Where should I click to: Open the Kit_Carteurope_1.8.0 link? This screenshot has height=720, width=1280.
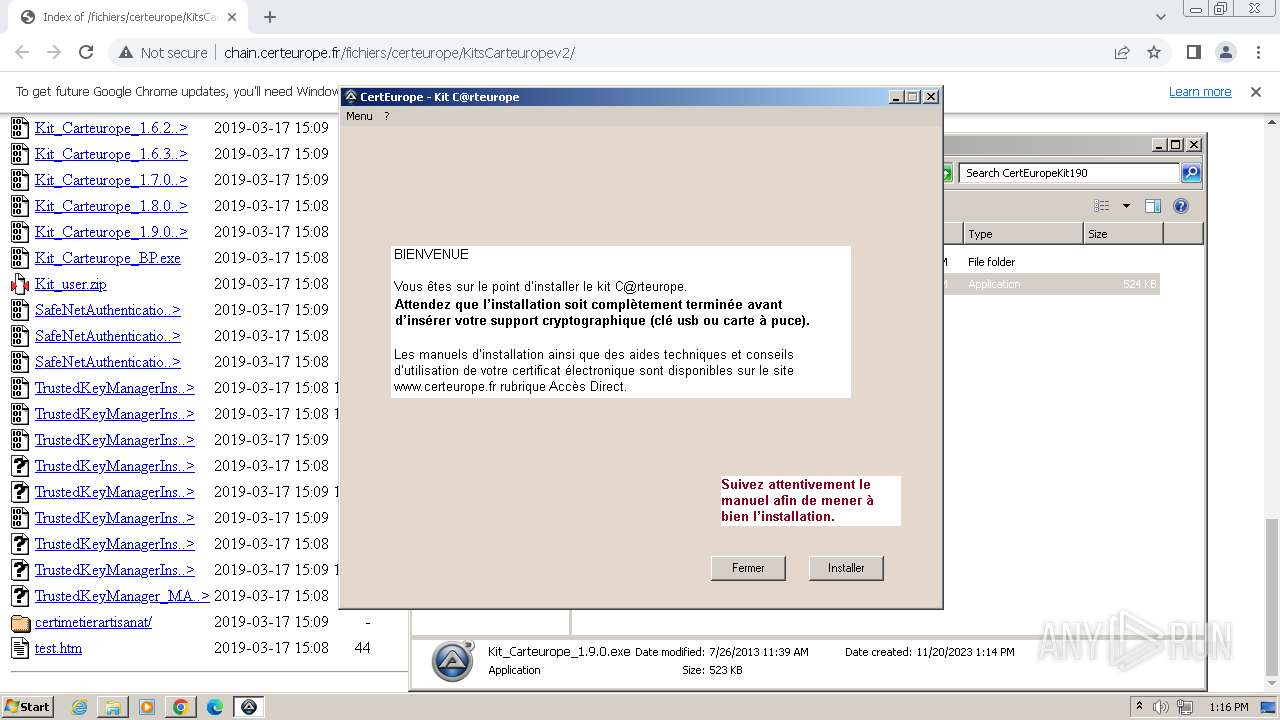[x=111, y=206]
